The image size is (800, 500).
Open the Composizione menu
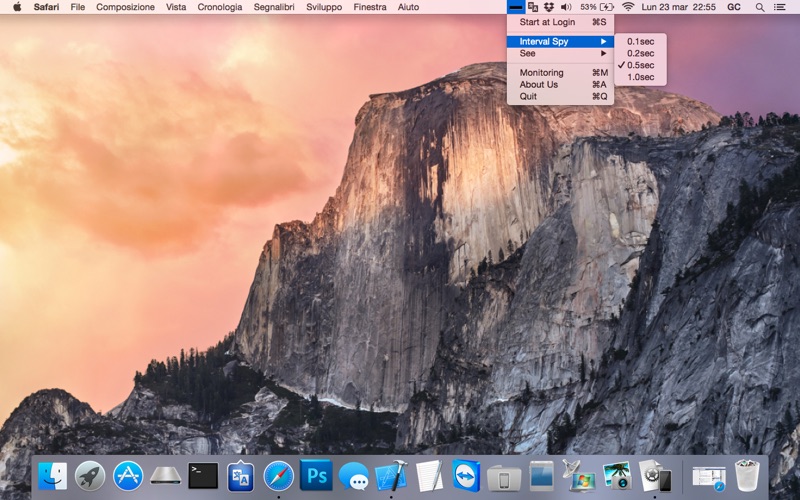125,7
